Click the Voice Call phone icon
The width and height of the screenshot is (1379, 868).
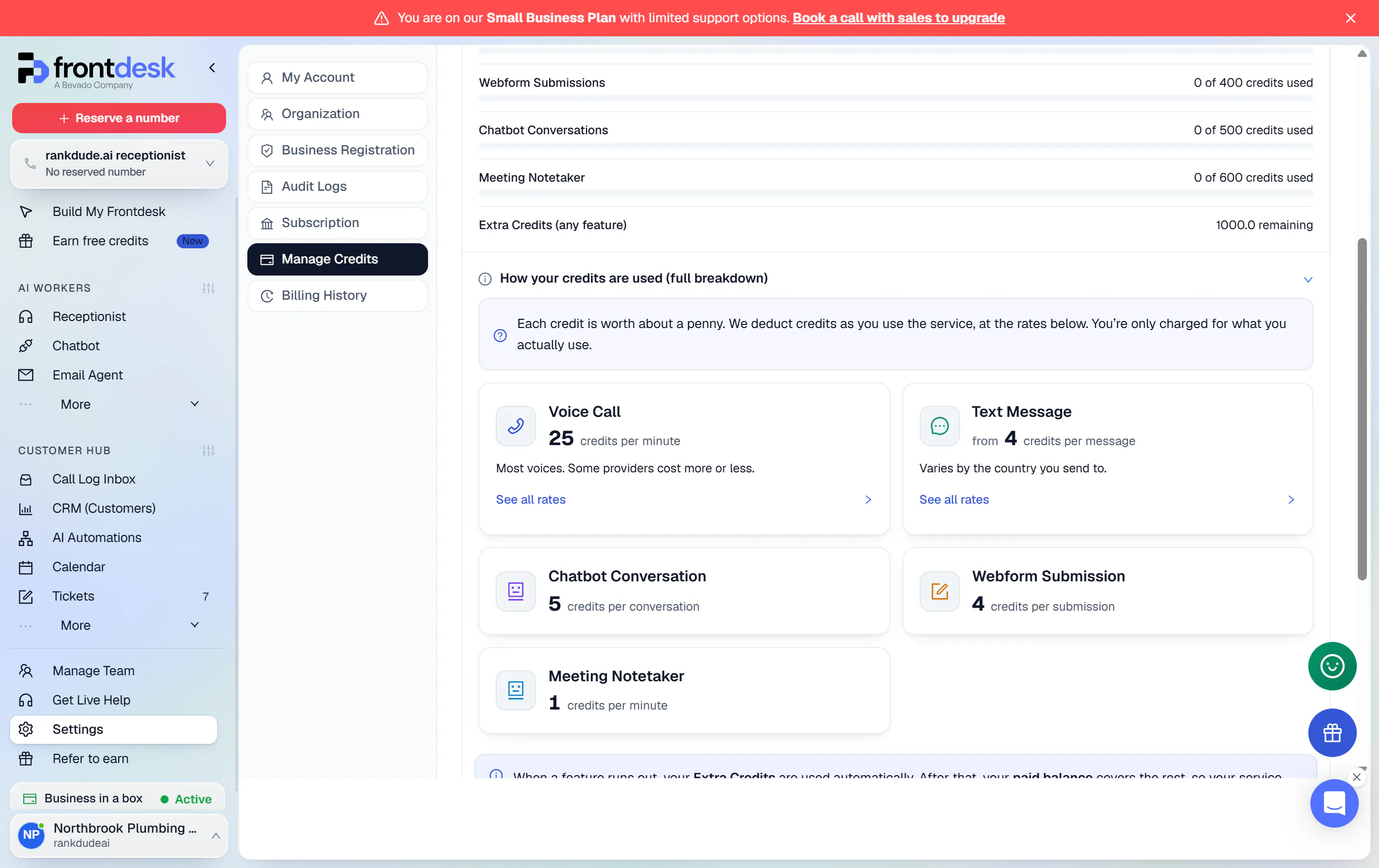click(515, 425)
